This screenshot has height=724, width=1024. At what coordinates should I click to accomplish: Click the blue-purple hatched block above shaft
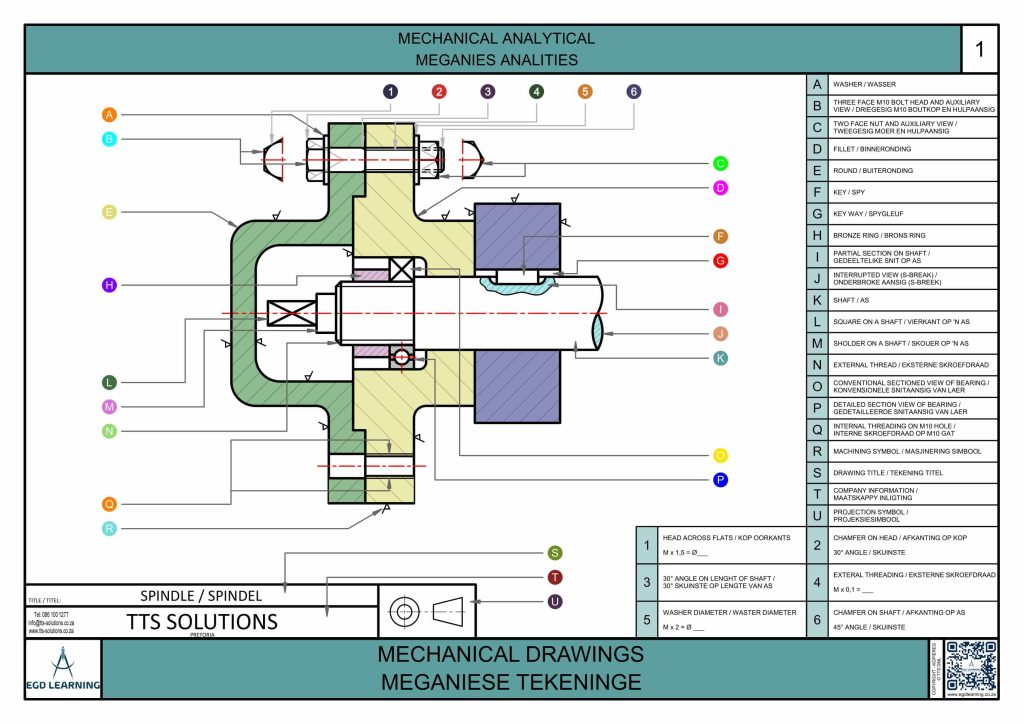517,236
